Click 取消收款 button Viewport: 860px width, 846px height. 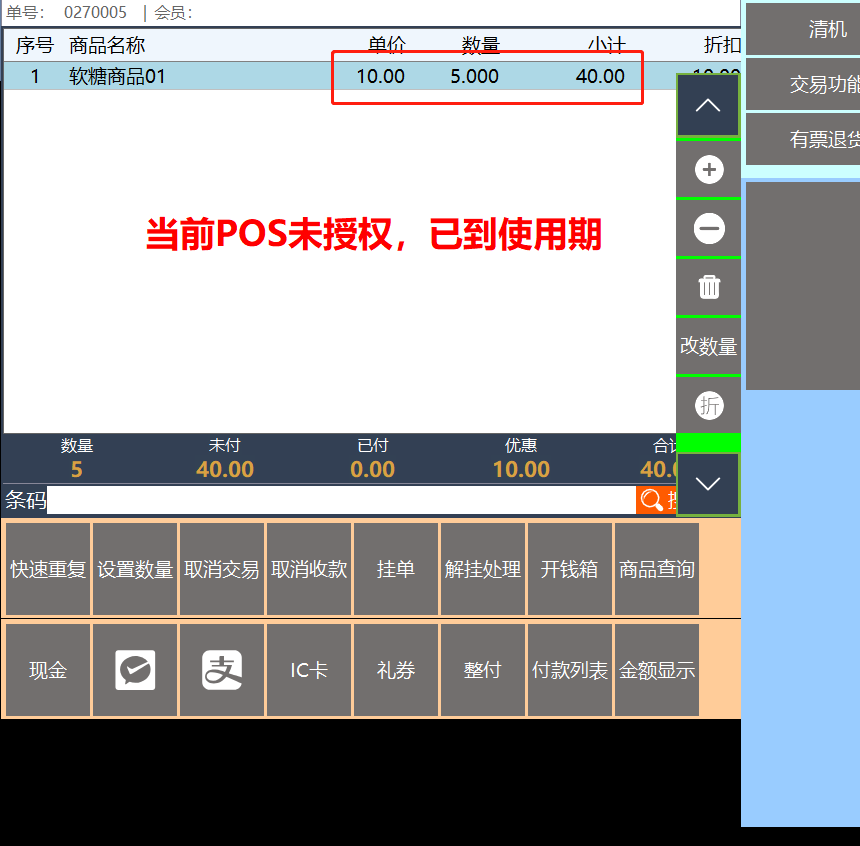[309, 569]
